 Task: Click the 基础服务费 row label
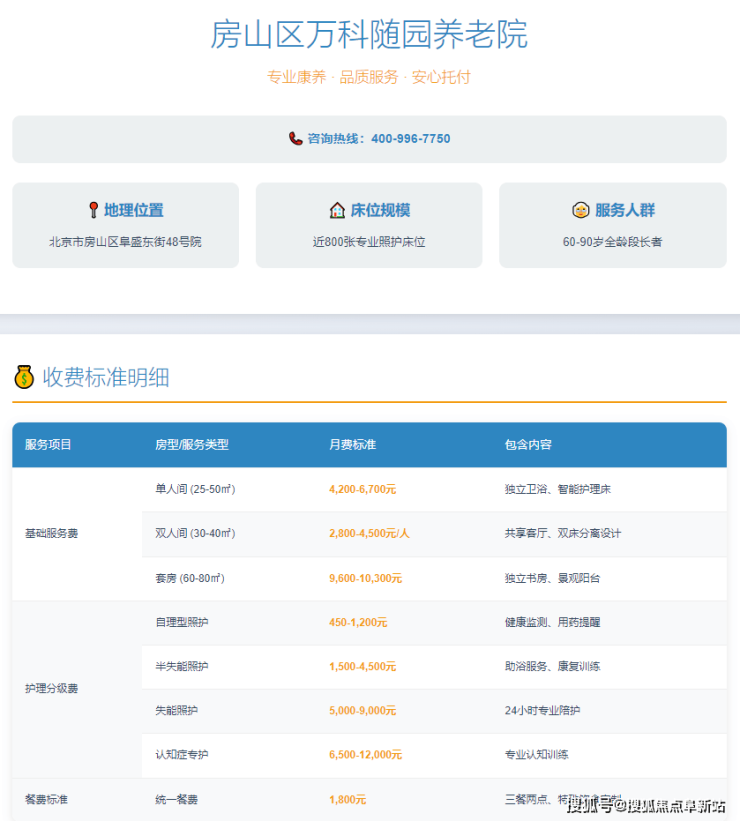pos(51,534)
